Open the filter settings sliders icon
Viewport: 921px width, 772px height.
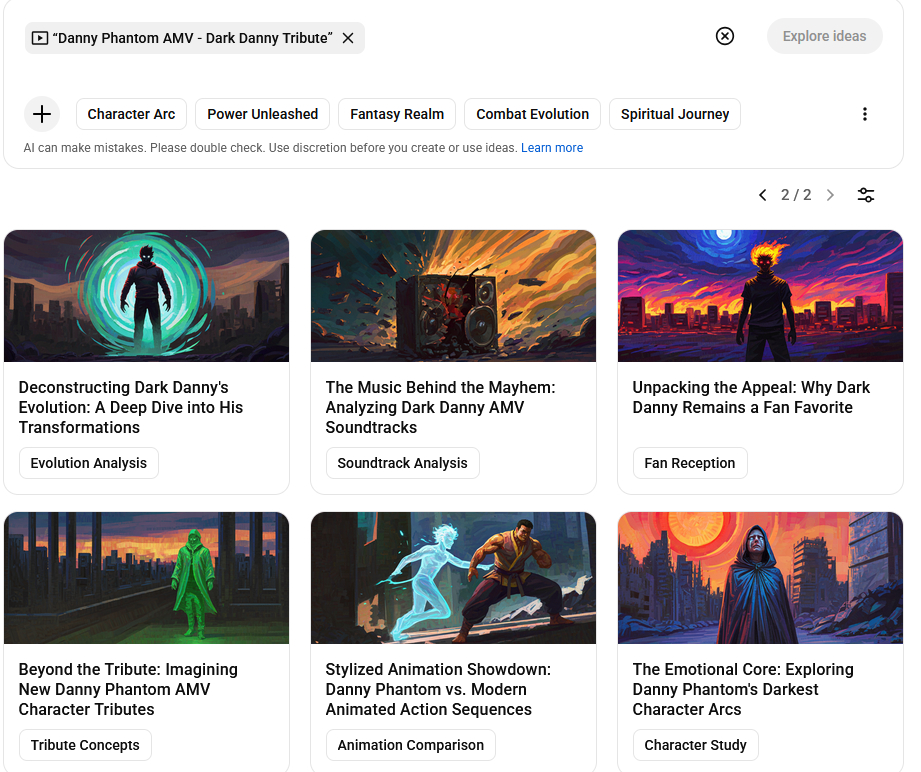click(866, 195)
